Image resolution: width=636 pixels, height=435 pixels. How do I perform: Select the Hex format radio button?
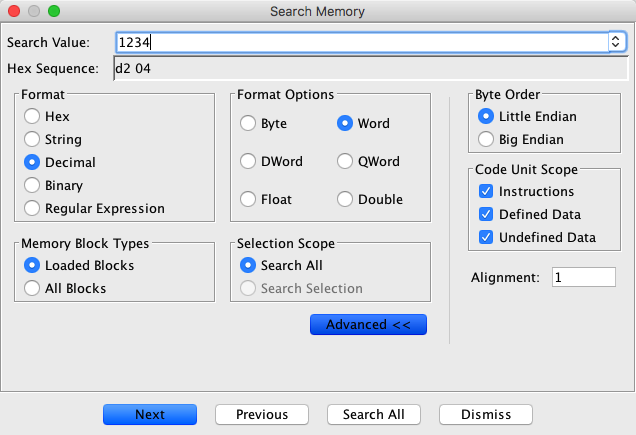[32, 117]
